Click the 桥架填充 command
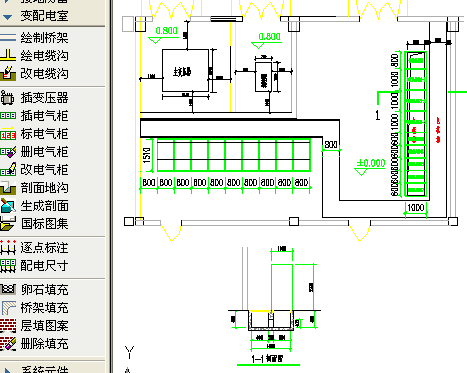 (44, 307)
